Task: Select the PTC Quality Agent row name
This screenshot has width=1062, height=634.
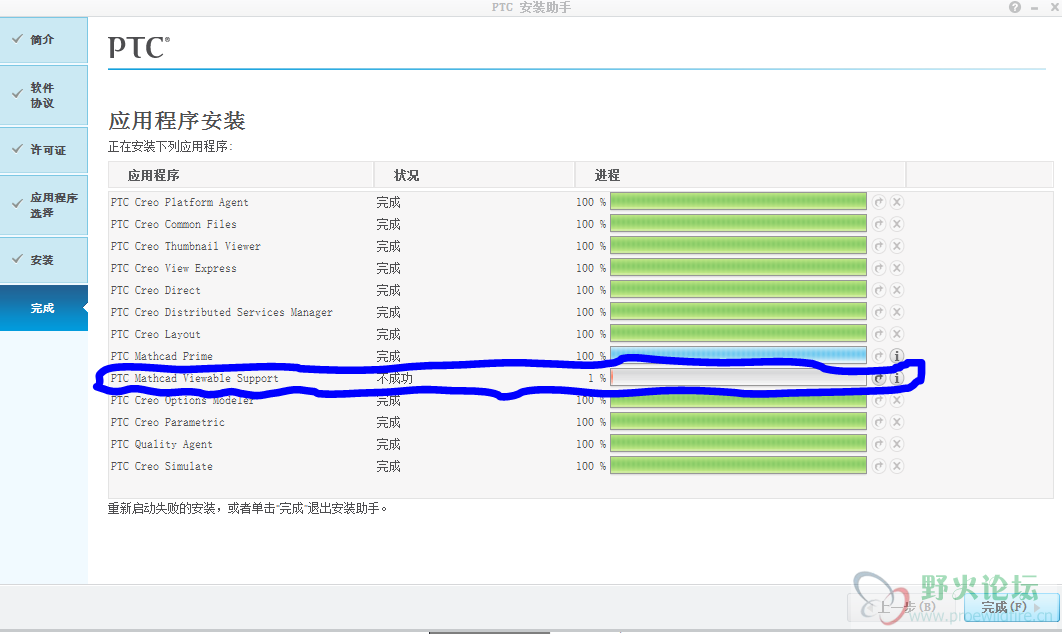Action: [x=162, y=444]
